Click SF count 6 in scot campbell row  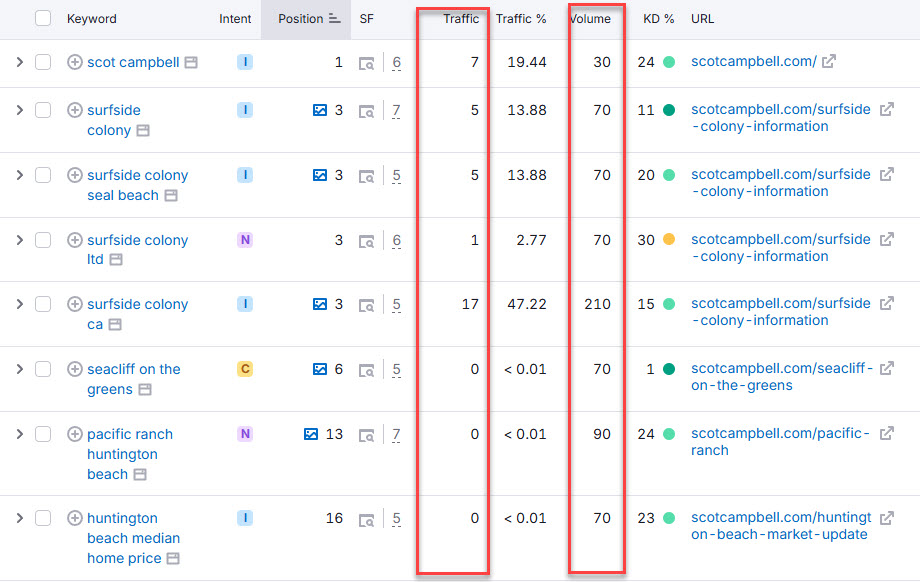397,62
